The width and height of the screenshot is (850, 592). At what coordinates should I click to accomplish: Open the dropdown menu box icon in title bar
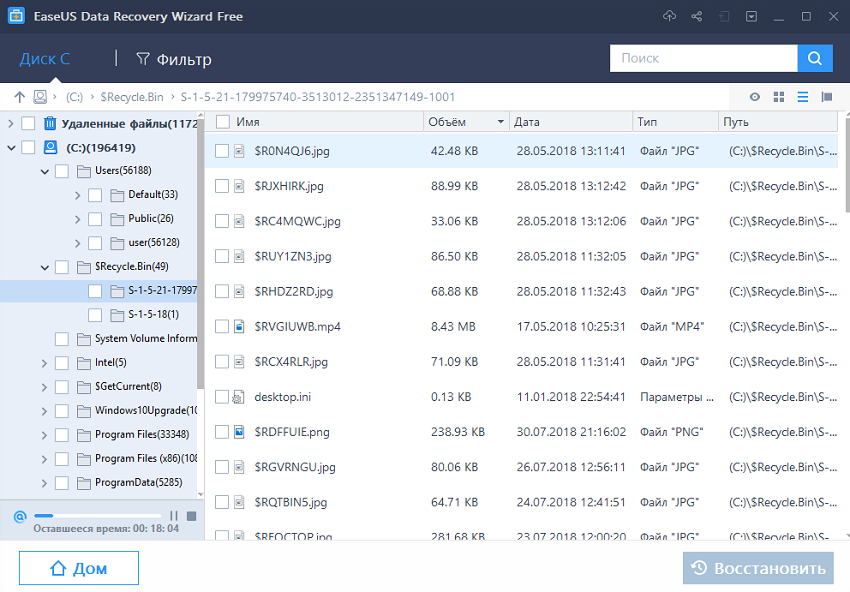point(751,17)
